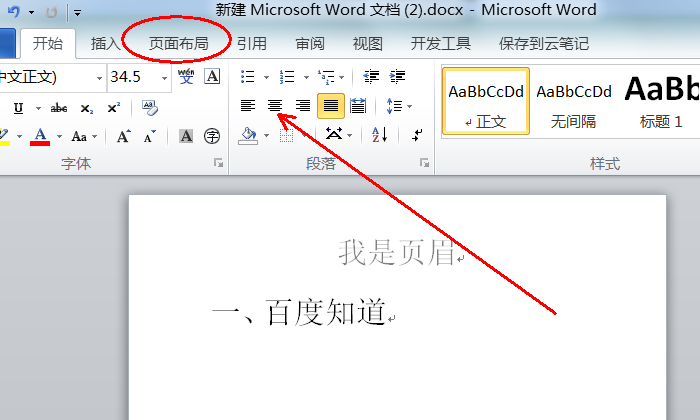Switch to 开始 ribbon tab
Image resolution: width=700 pixels, height=420 pixels.
click(48, 44)
